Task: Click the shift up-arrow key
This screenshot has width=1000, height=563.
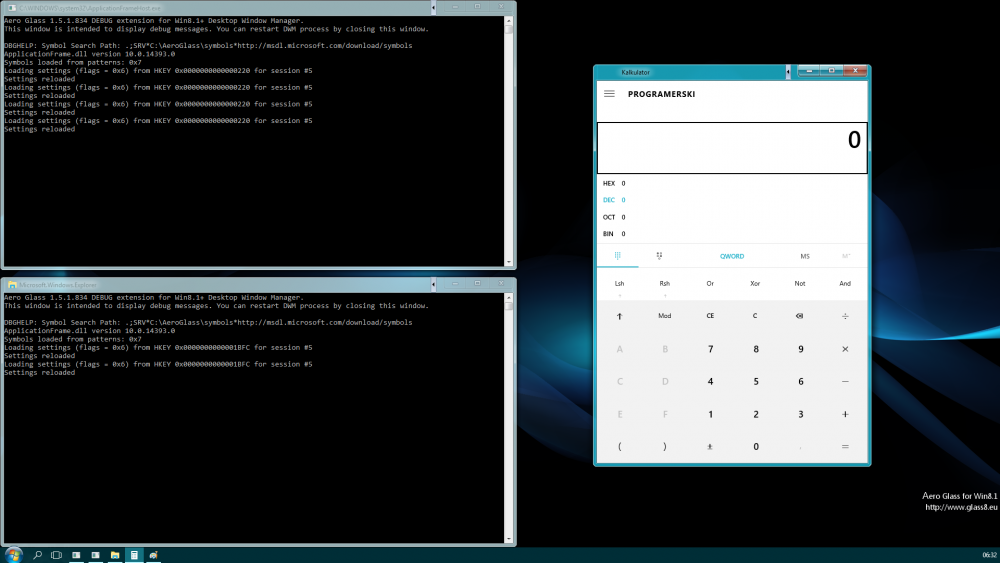Action: (619, 316)
